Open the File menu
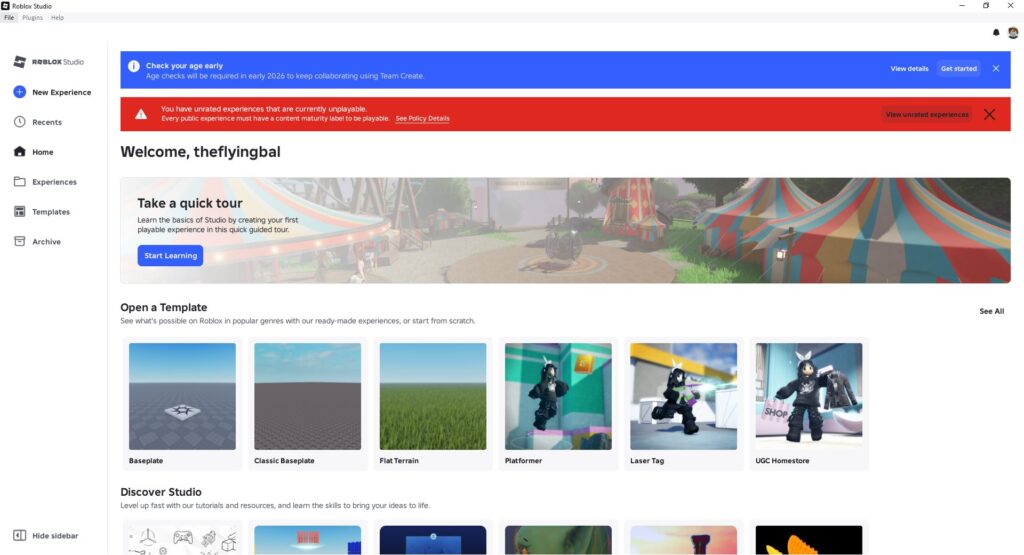The width and height of the screenshot is (1024, 555). point(9,18)
